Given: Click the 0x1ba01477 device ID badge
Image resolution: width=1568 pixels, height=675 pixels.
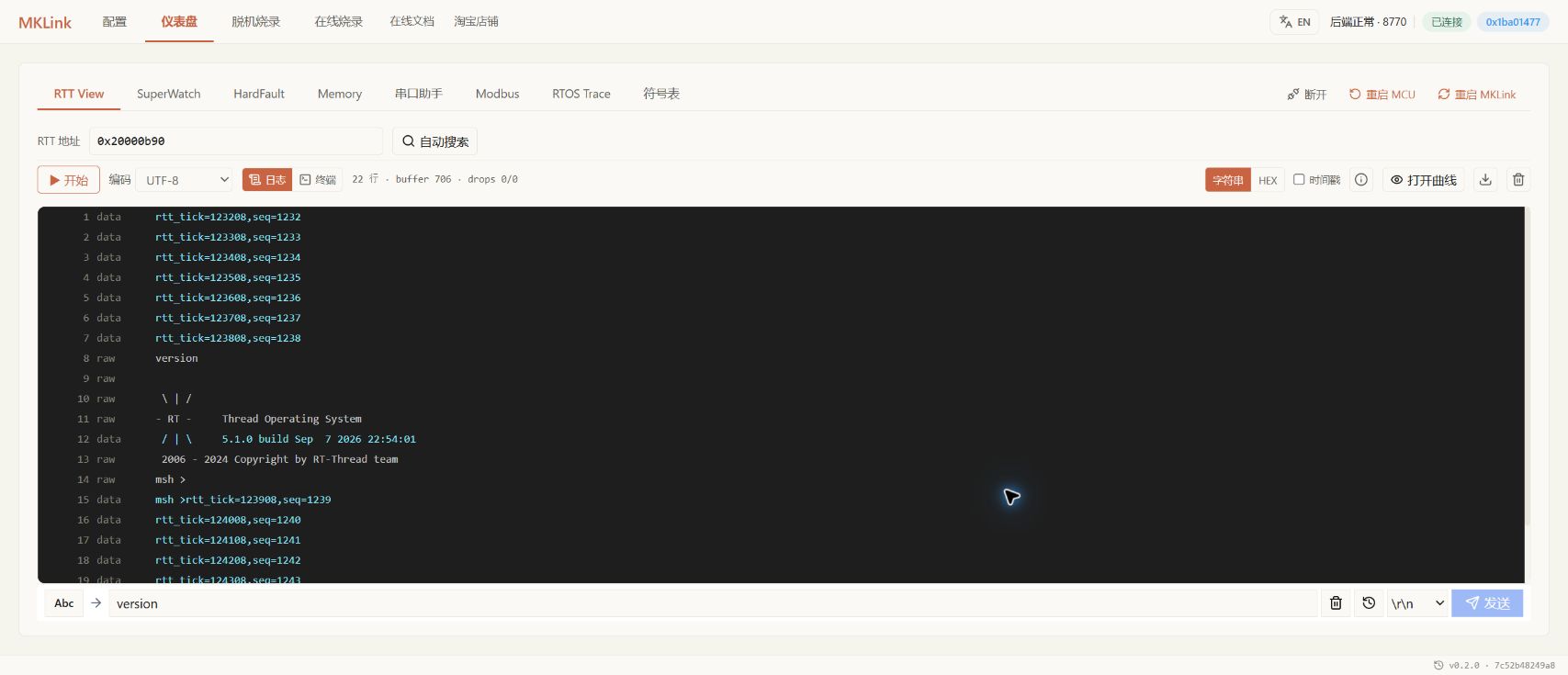Looking at the screenshot, I should click(x=1513, y=22).
